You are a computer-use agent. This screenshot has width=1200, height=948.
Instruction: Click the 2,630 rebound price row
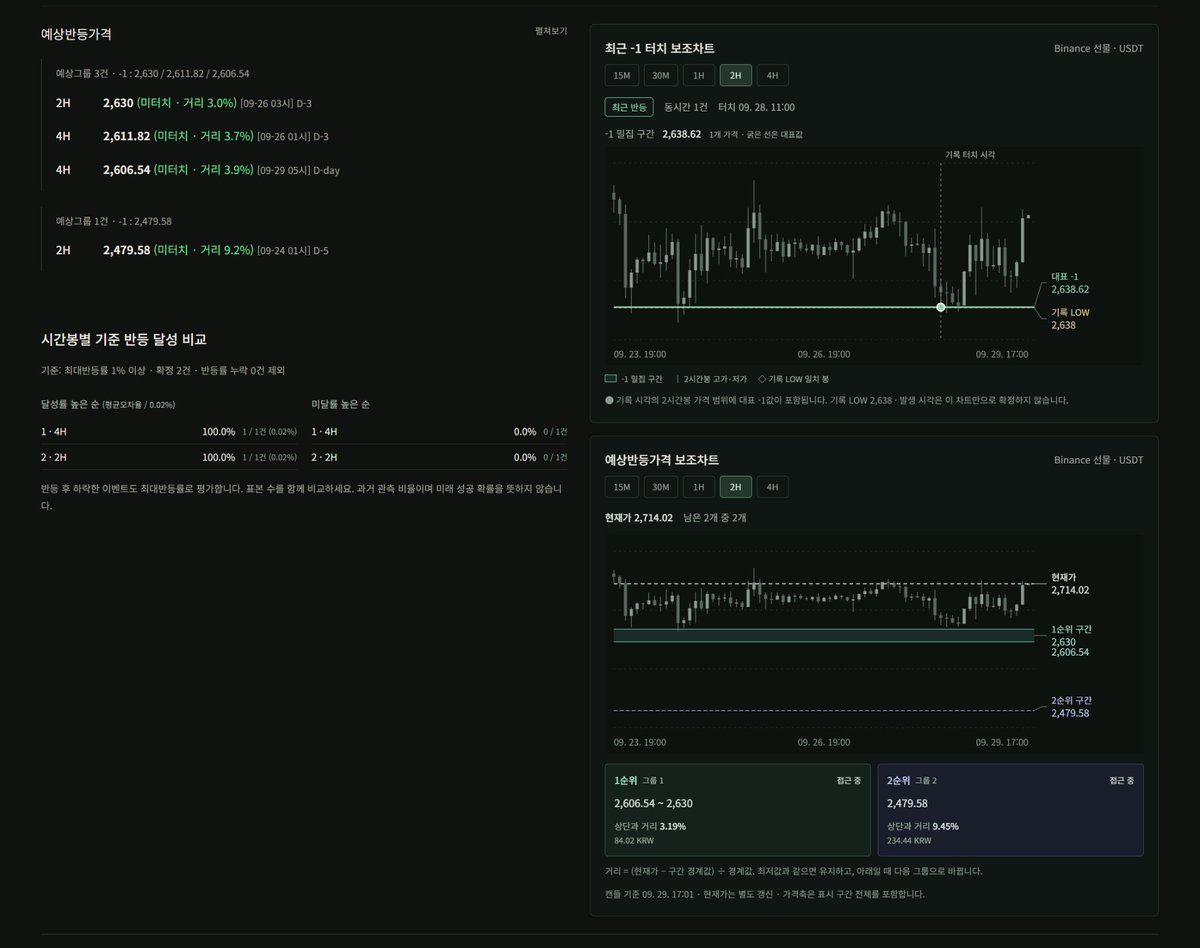pos(311,103)
